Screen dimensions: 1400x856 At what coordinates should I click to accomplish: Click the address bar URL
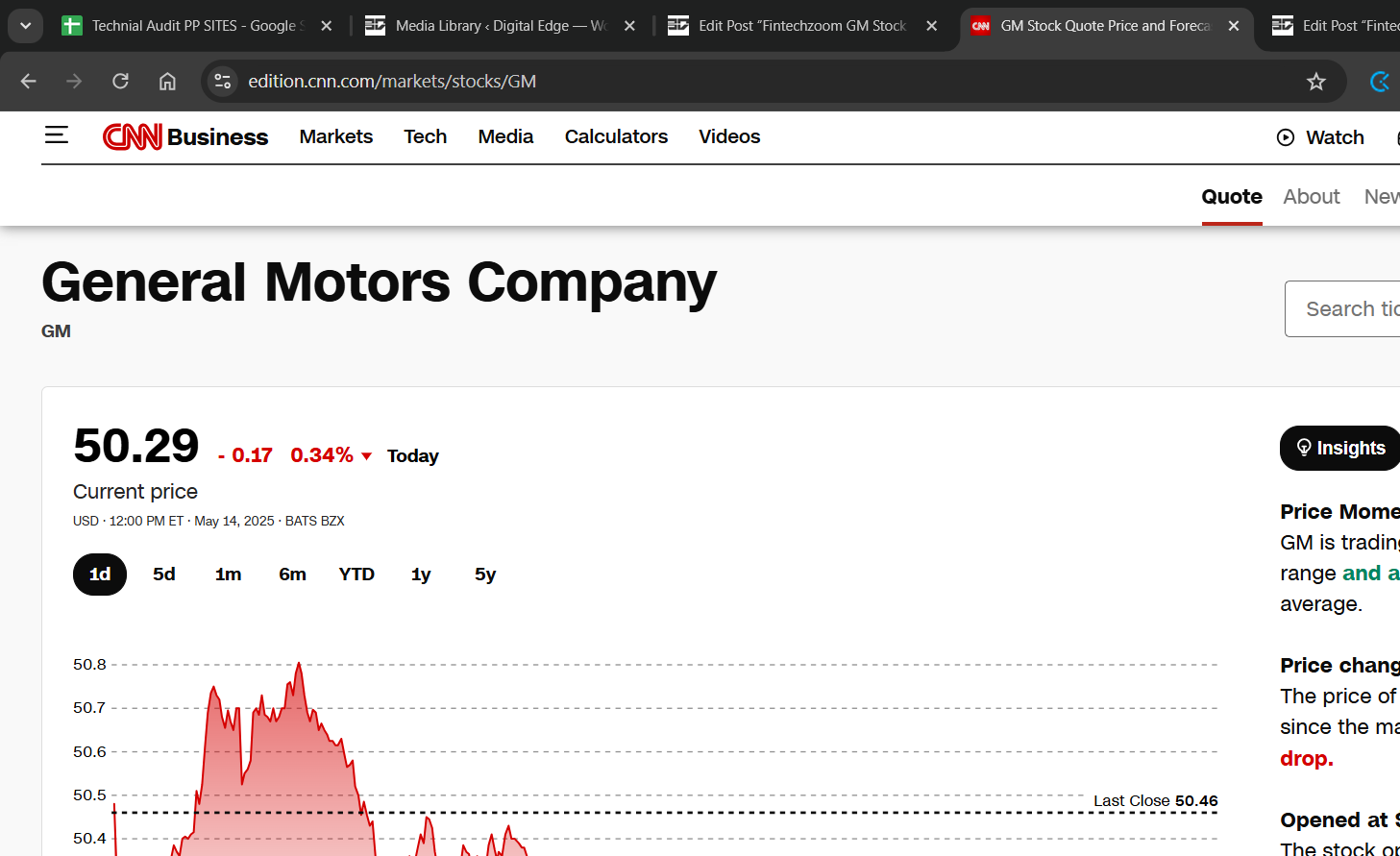coord(392,82)
